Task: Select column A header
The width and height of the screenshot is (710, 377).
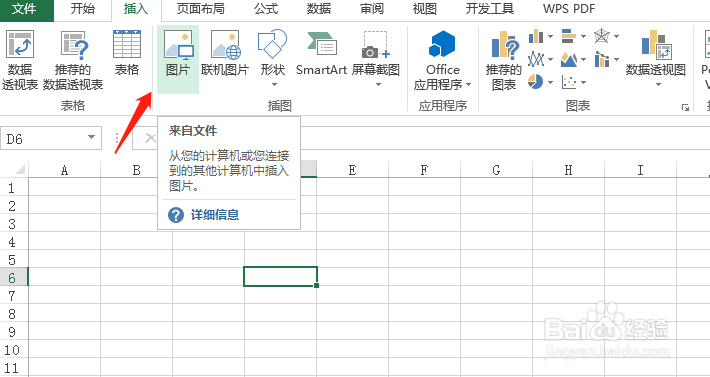Action: pos(64,170)
